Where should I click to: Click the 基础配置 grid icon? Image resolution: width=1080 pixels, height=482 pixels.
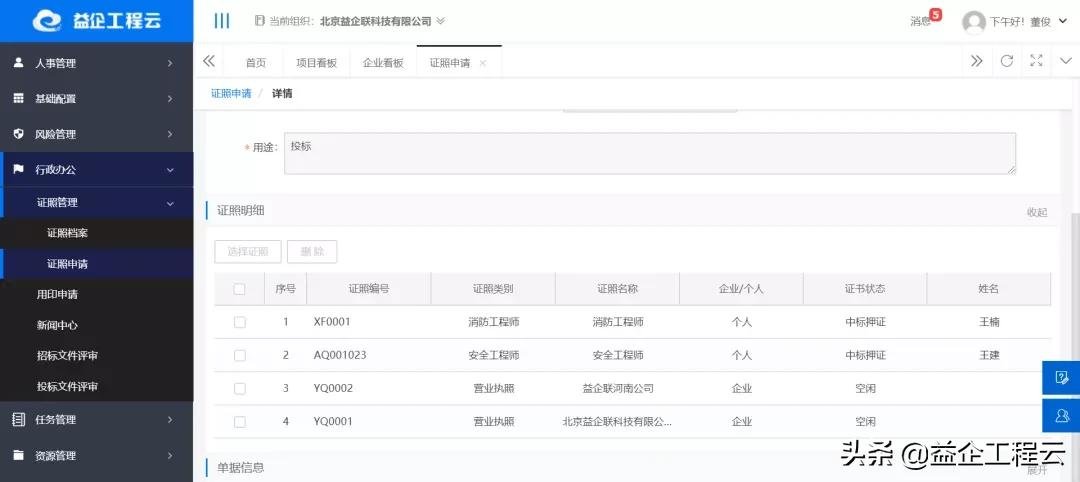pyautogui.click(x=19, y=98)
